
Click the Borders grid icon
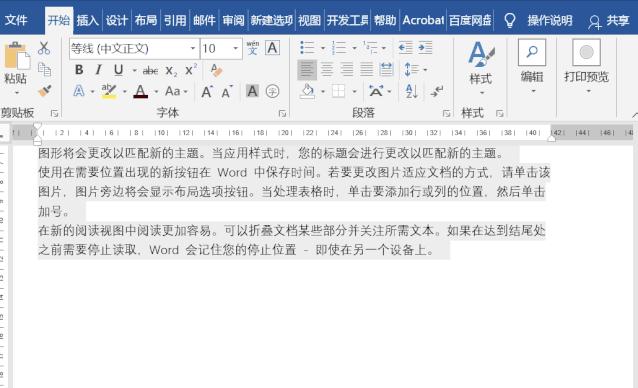(339, 92)
